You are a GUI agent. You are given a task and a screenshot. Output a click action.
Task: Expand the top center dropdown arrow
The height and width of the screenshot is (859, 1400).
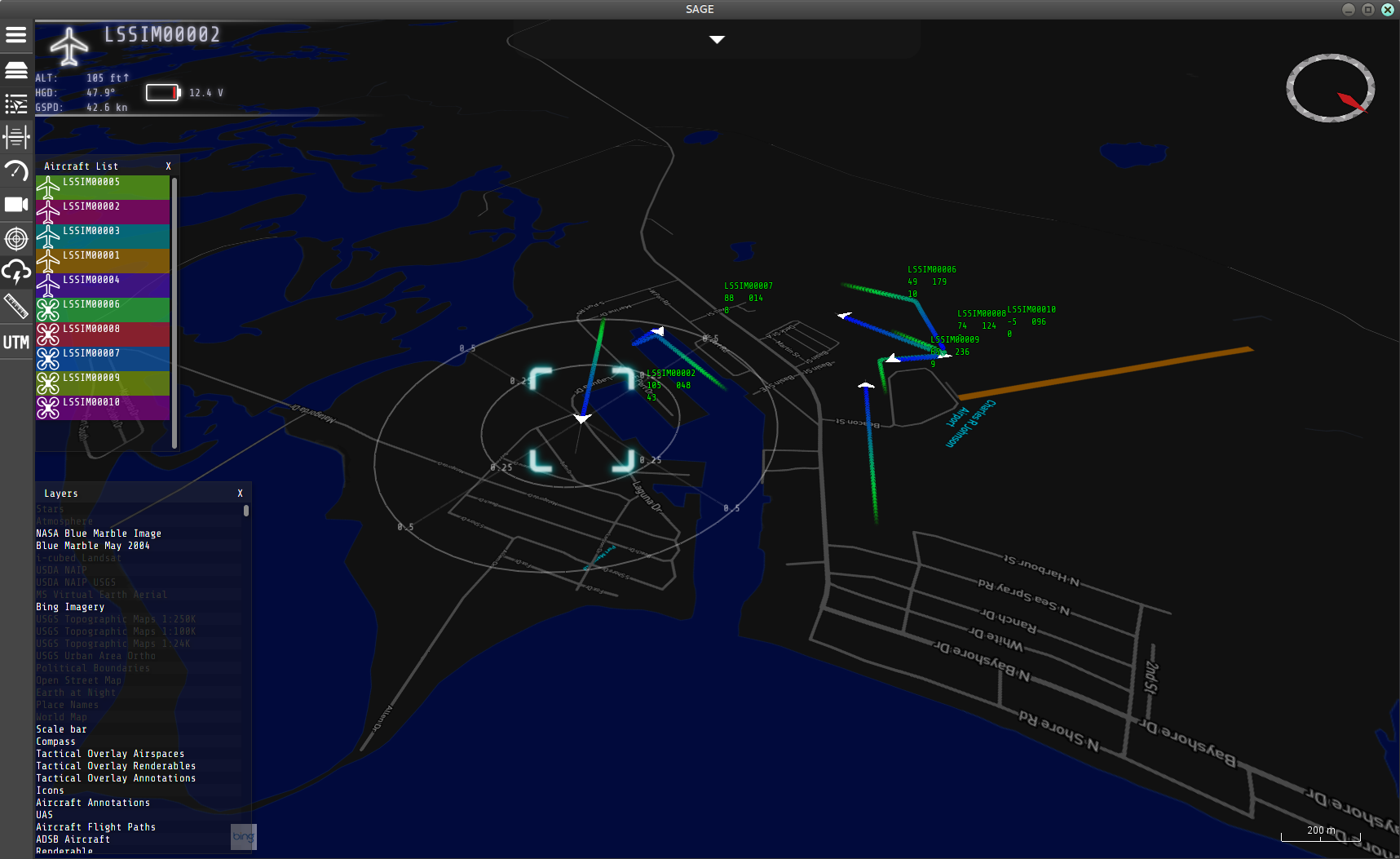(x=717, y=39)
